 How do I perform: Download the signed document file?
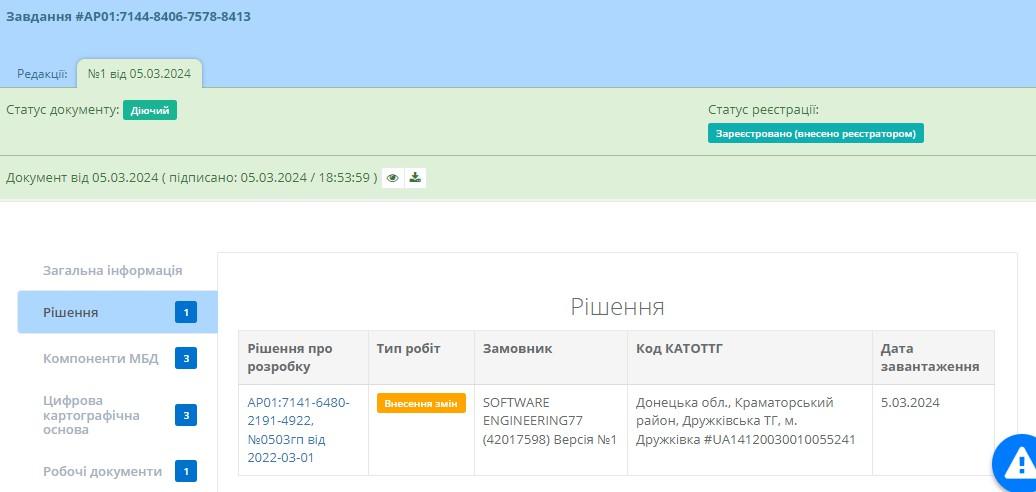[416, 178]
